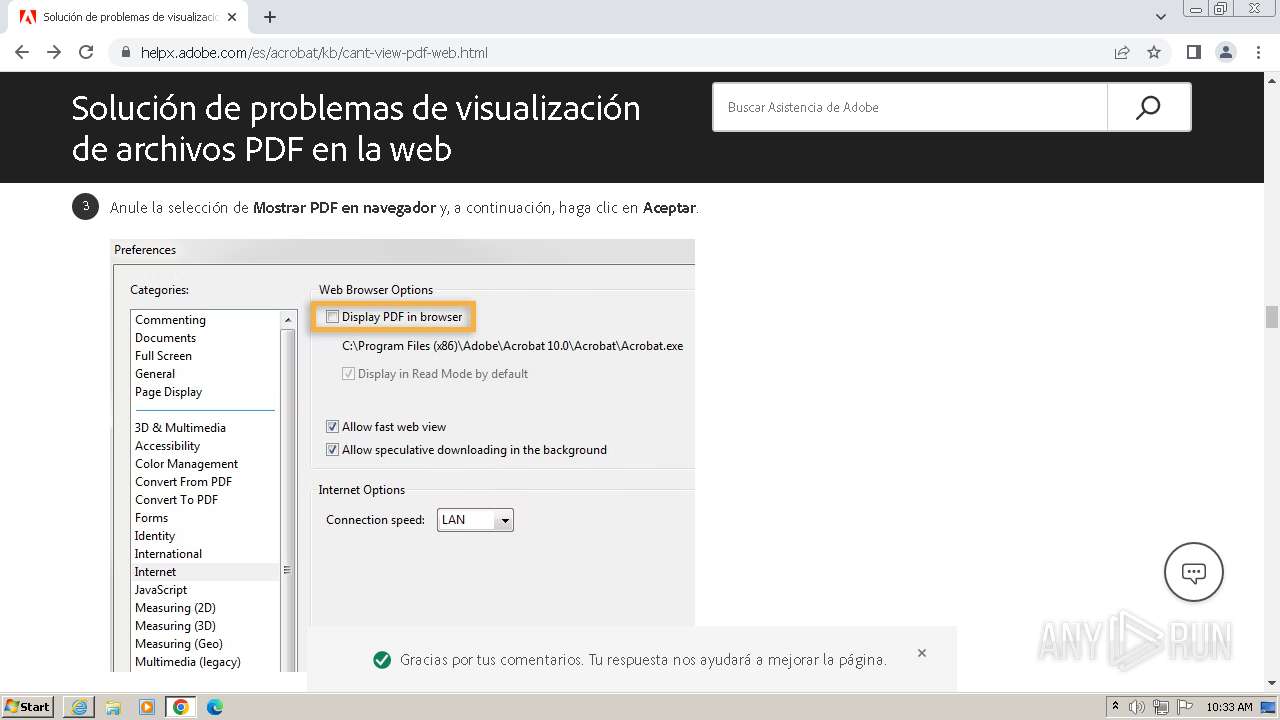Open the media player taskbar icon
1280x720 pixels.
[147, 707]
